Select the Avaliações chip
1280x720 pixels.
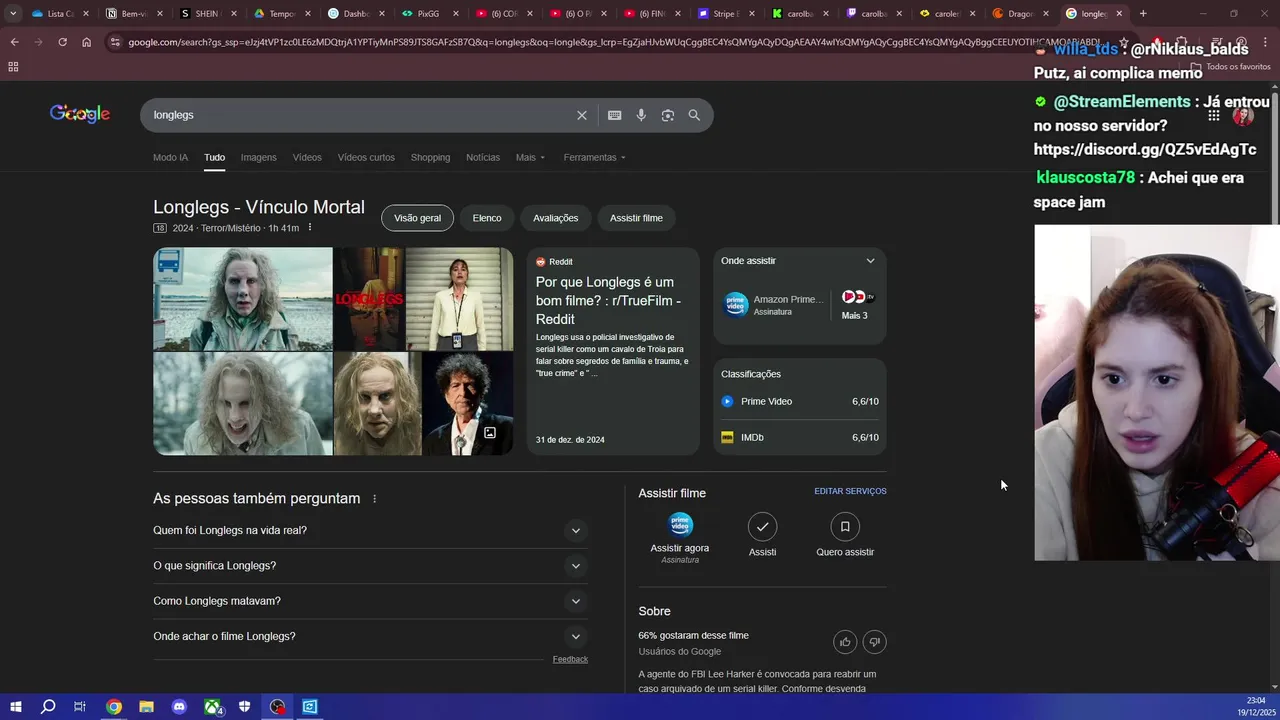click(555, 218)
